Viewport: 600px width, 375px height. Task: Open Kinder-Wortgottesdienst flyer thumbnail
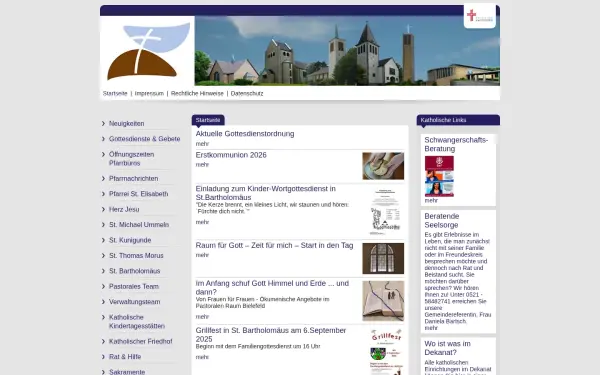point(384,211)
